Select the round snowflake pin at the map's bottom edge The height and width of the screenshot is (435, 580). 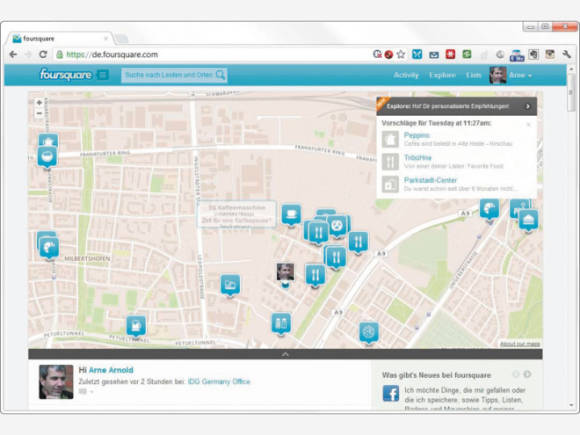pyautogui.click(x=369, y=332)
